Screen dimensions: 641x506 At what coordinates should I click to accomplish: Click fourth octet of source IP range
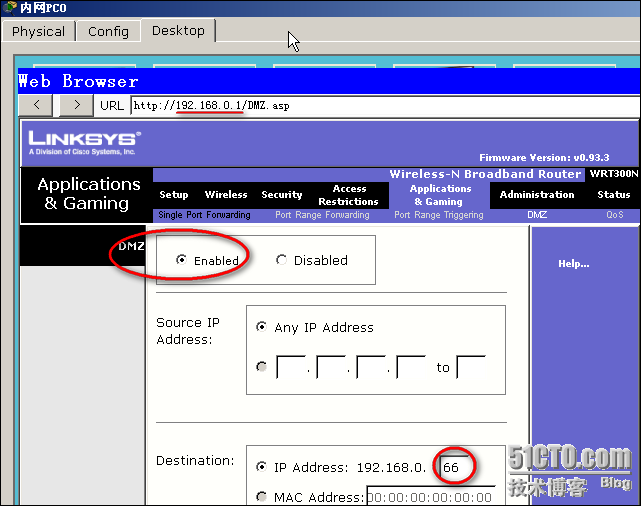[x=411, y=367]
